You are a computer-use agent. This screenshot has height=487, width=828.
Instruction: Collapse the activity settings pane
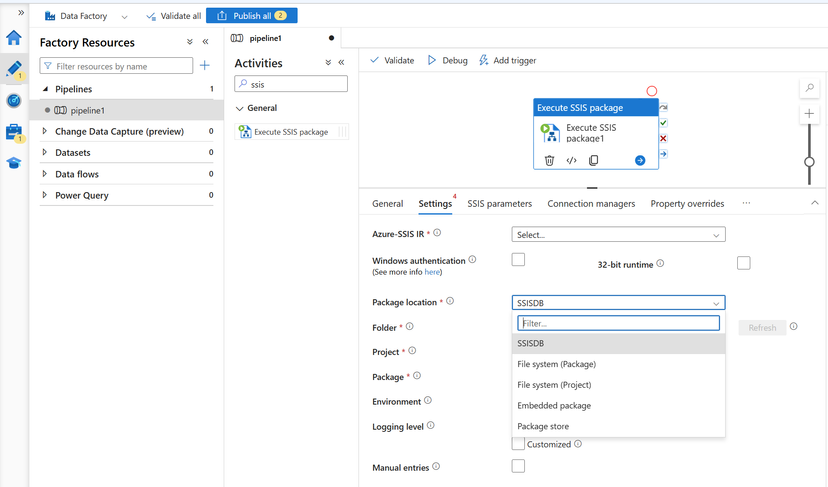(815, 203)
